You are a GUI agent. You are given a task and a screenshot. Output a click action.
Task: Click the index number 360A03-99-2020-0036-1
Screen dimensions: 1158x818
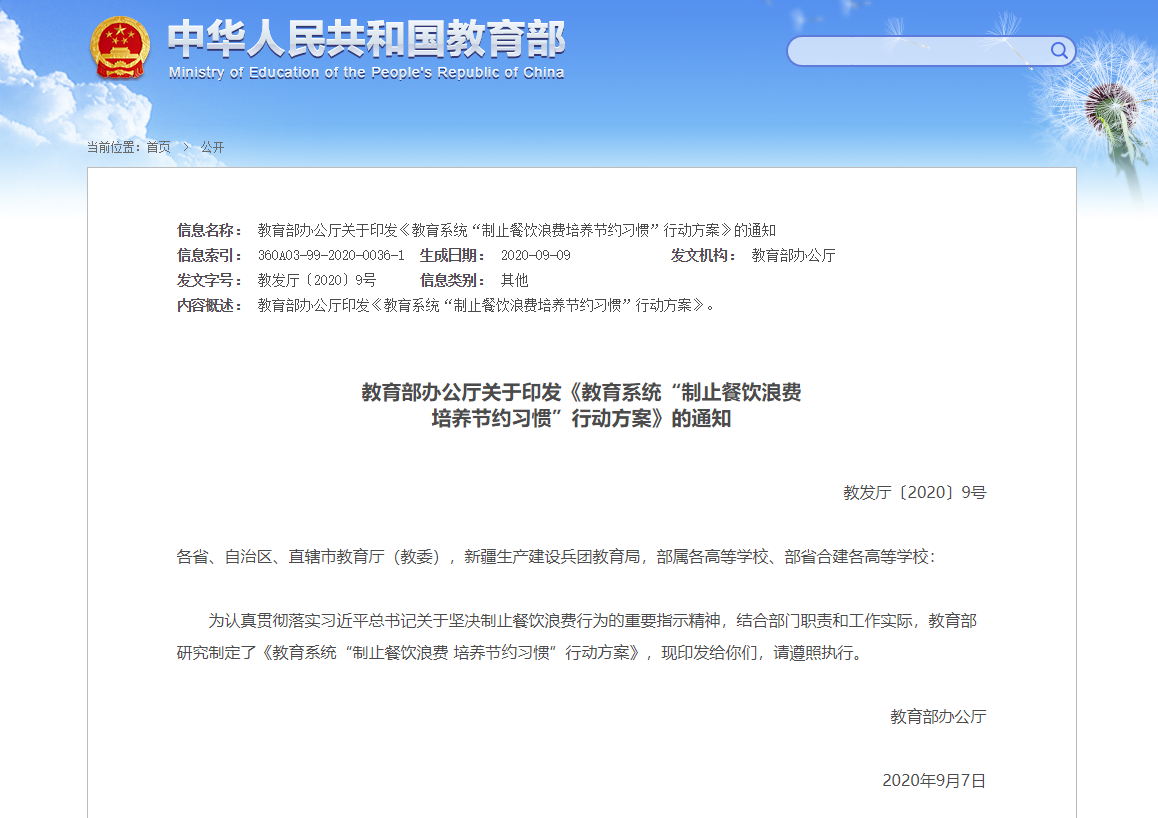pos(331,255)
